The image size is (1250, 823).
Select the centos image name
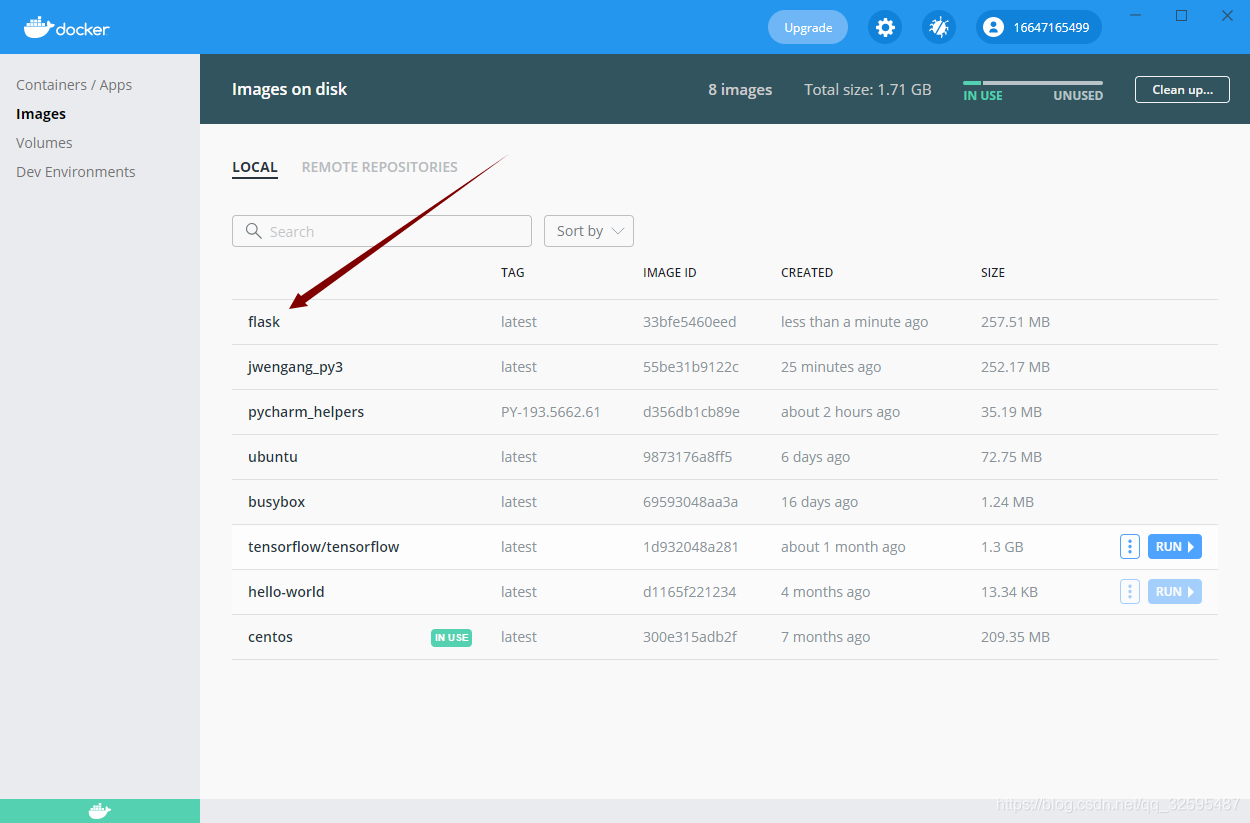click(x=271, y=637)
